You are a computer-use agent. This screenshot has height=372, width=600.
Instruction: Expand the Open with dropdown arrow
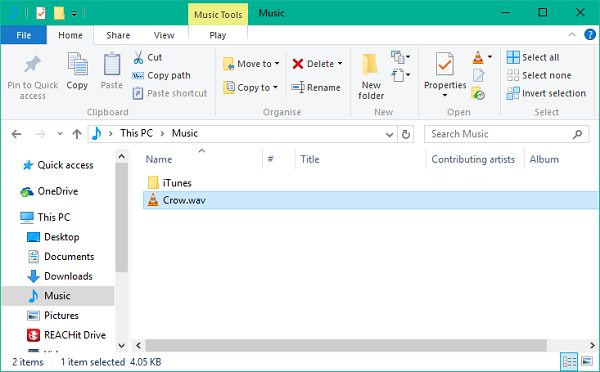point(490,57)
